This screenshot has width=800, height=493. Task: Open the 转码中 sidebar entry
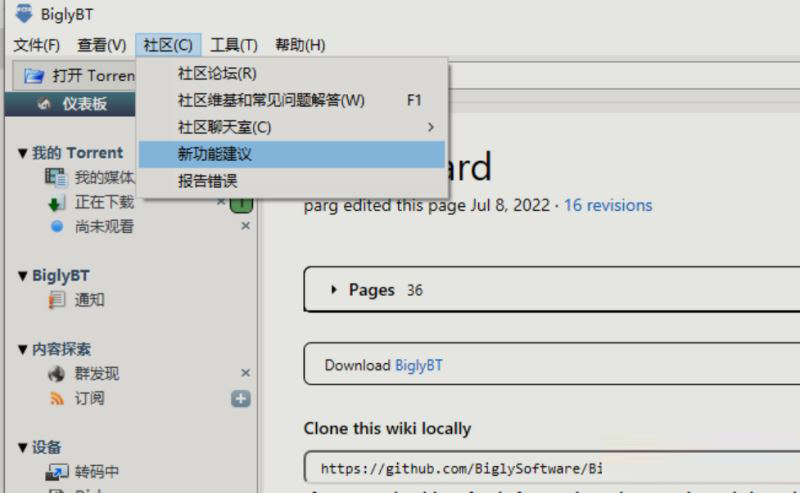pos(97,472)
